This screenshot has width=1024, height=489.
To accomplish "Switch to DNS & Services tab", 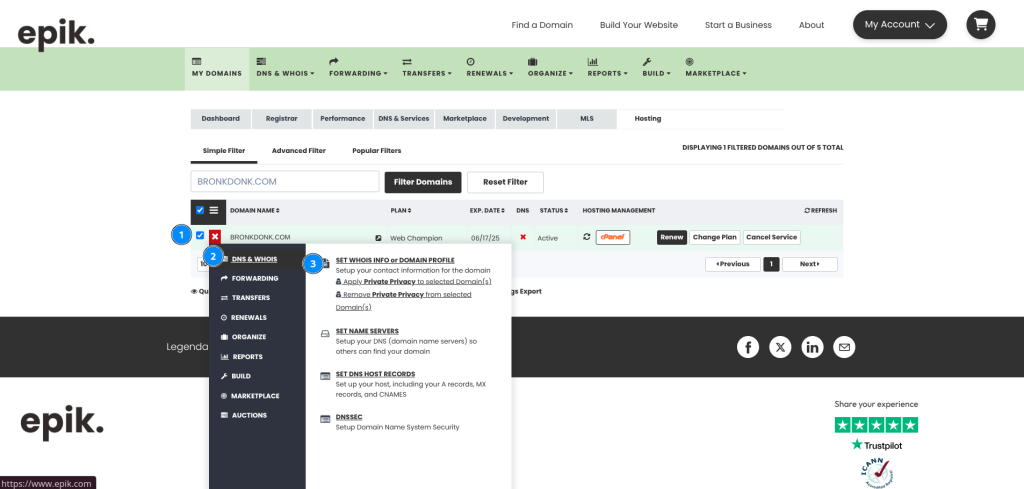I will [x=404, y=119].
